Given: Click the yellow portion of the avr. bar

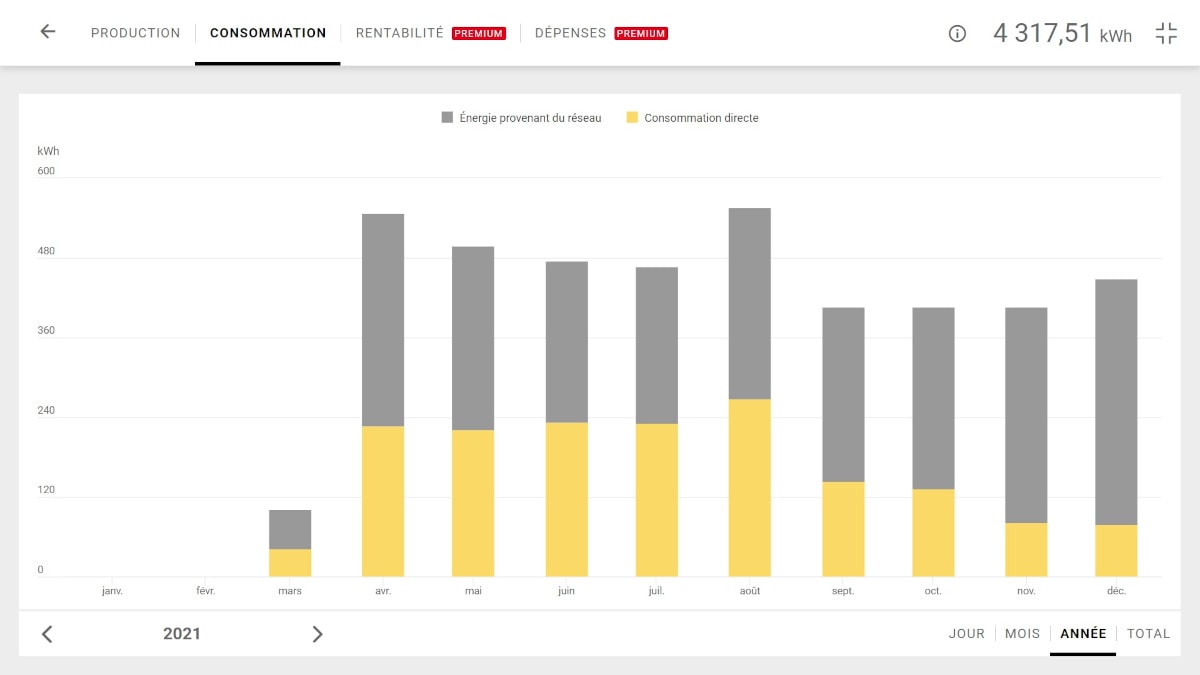Looking at the screenshot, I should [x=383, y=501].
